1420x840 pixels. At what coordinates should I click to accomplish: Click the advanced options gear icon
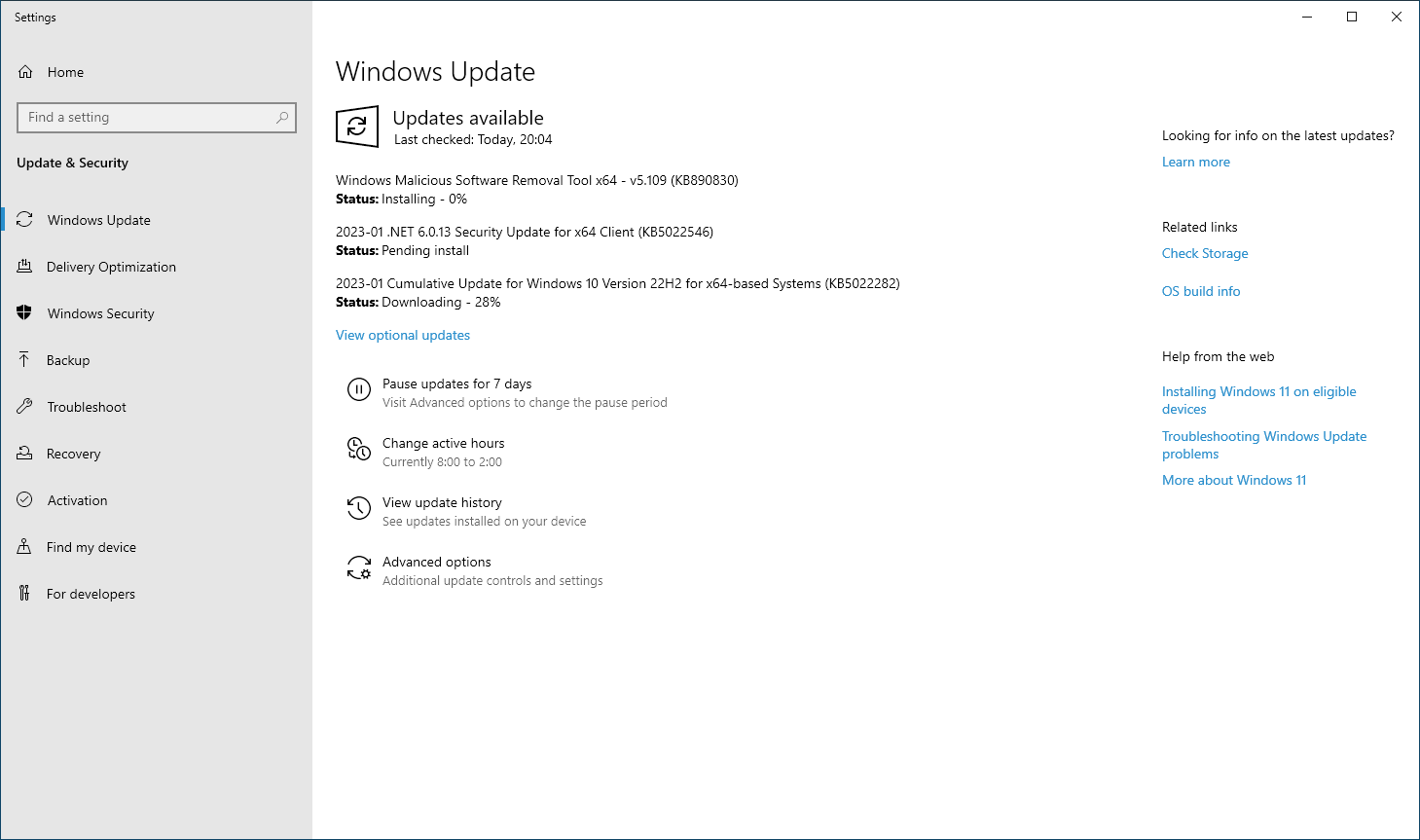[359, 567]
